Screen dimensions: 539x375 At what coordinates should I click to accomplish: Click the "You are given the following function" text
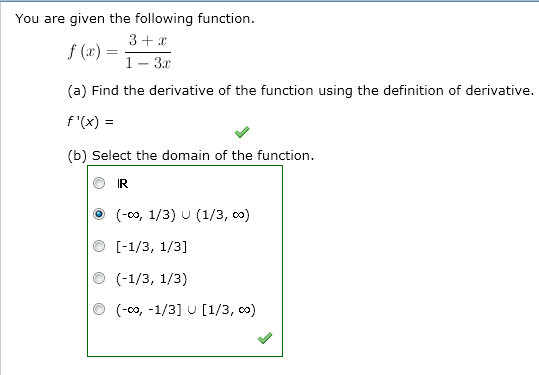(x=135, y=19)
